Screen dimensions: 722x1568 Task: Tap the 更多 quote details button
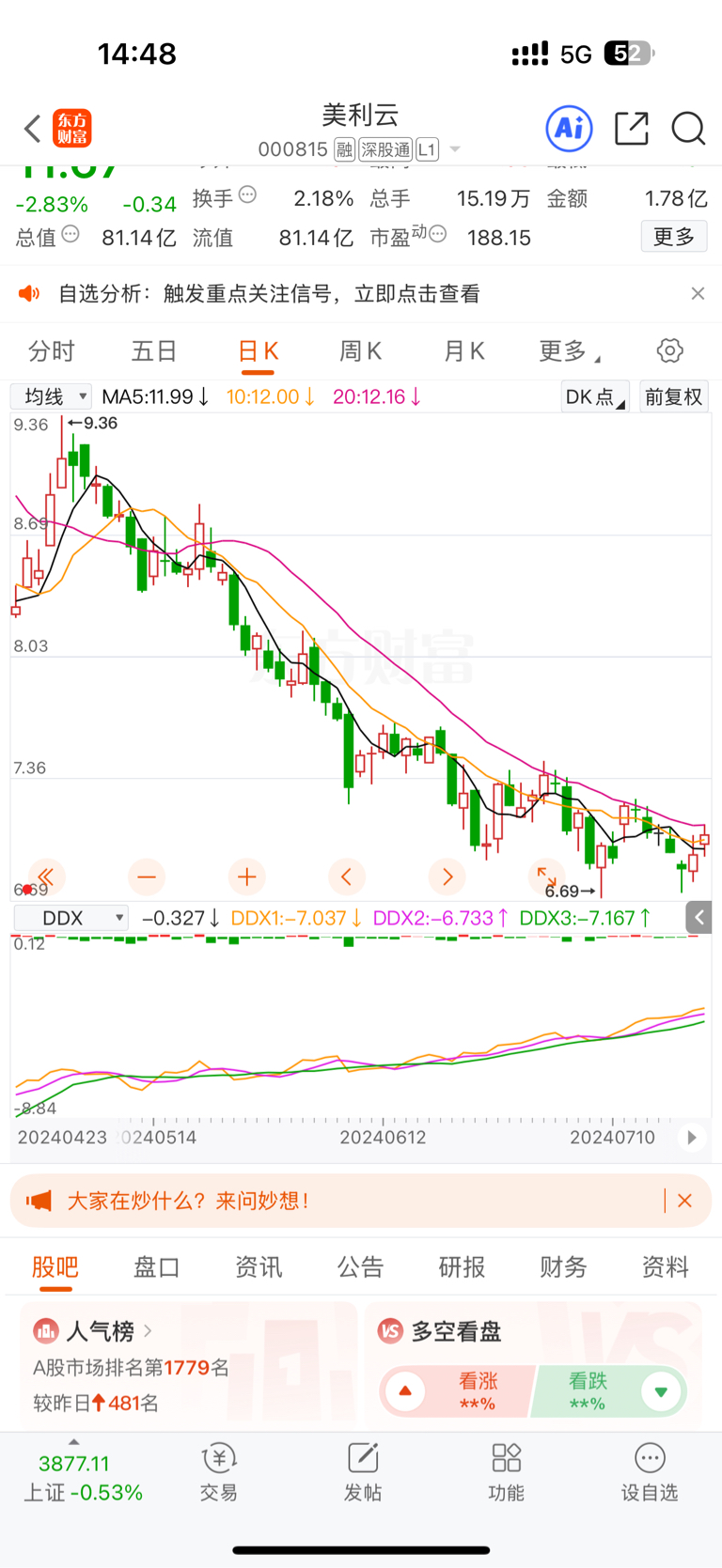pyautogui.click(x=674, y=236)
